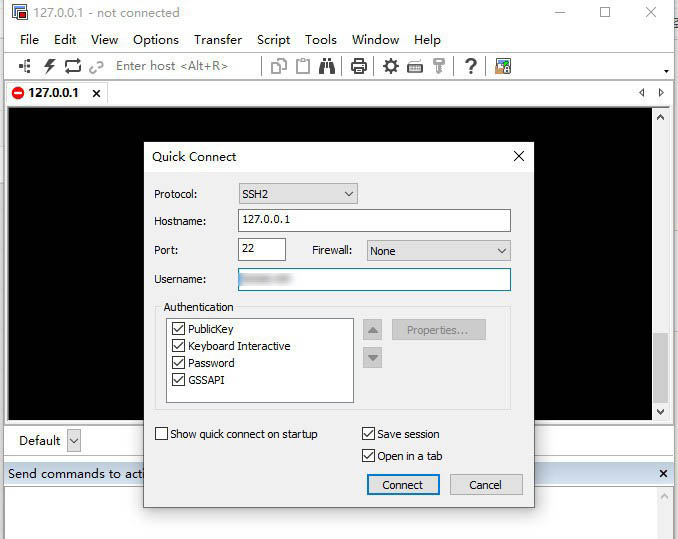This screenshot has width=678, height=539.
Task: Open the Window menu
Action: click(x=375, y=40)
